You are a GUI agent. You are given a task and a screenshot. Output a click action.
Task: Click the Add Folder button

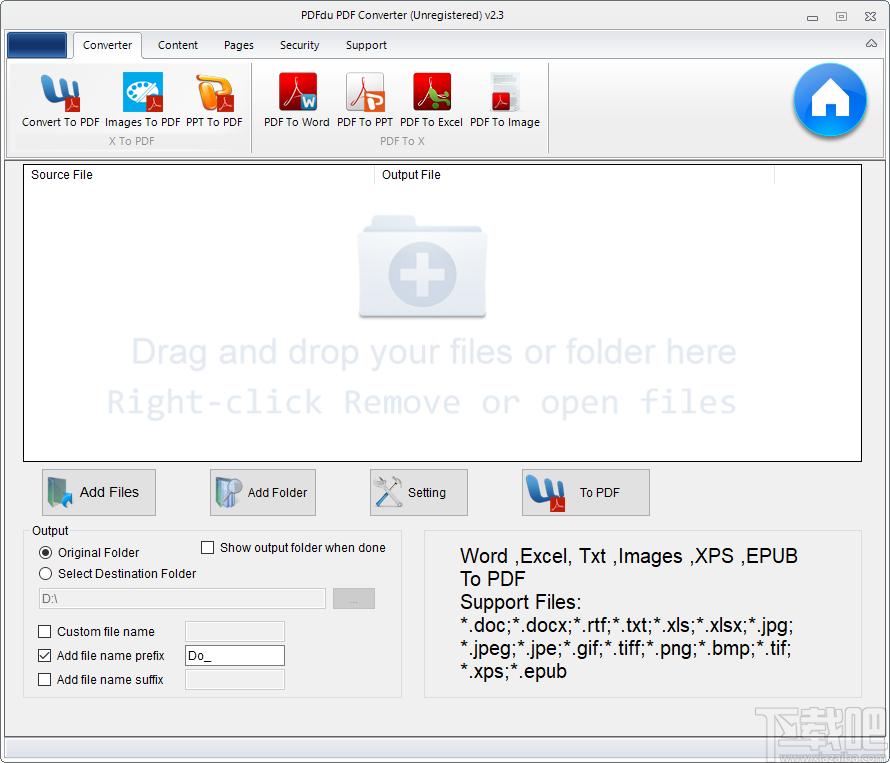pos(263,492)
